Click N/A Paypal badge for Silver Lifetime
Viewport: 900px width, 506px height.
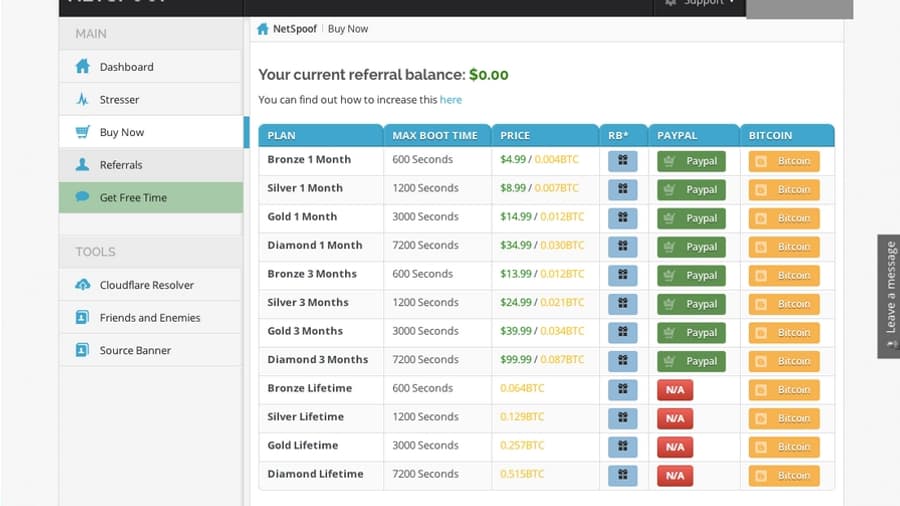coord(675,418)
